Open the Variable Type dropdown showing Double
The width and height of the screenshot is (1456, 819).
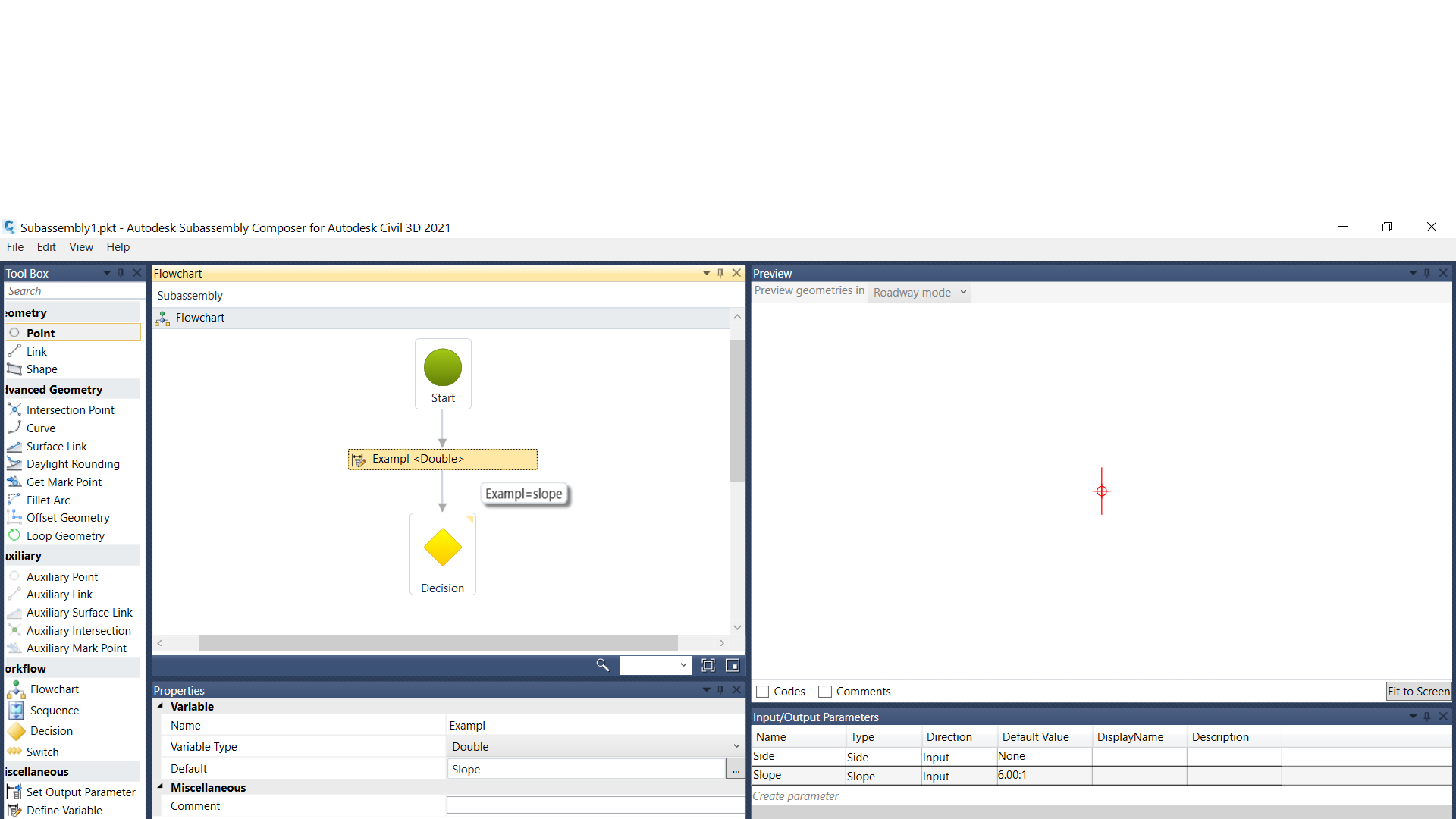[x=735, y=746]
